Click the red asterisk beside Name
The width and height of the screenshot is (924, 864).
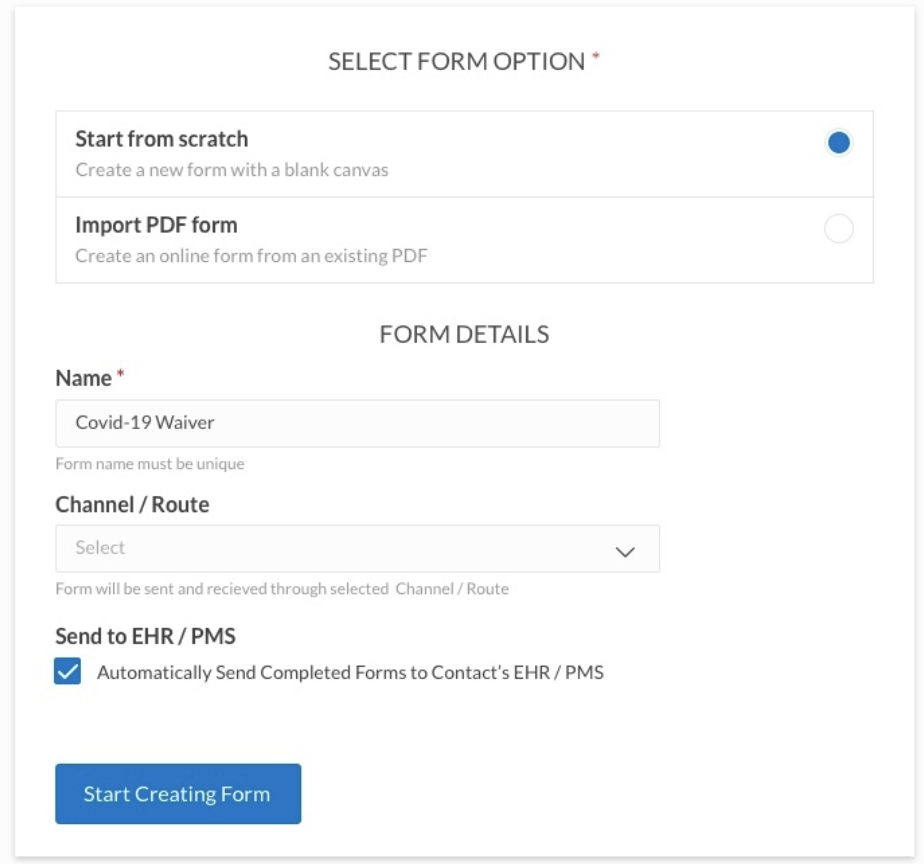coord(121,375)
